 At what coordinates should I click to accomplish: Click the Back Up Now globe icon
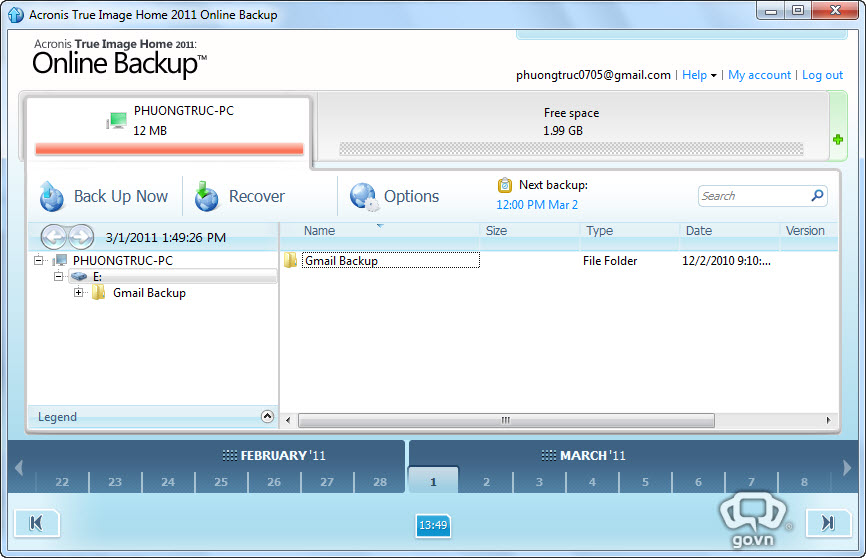point(52,197)
